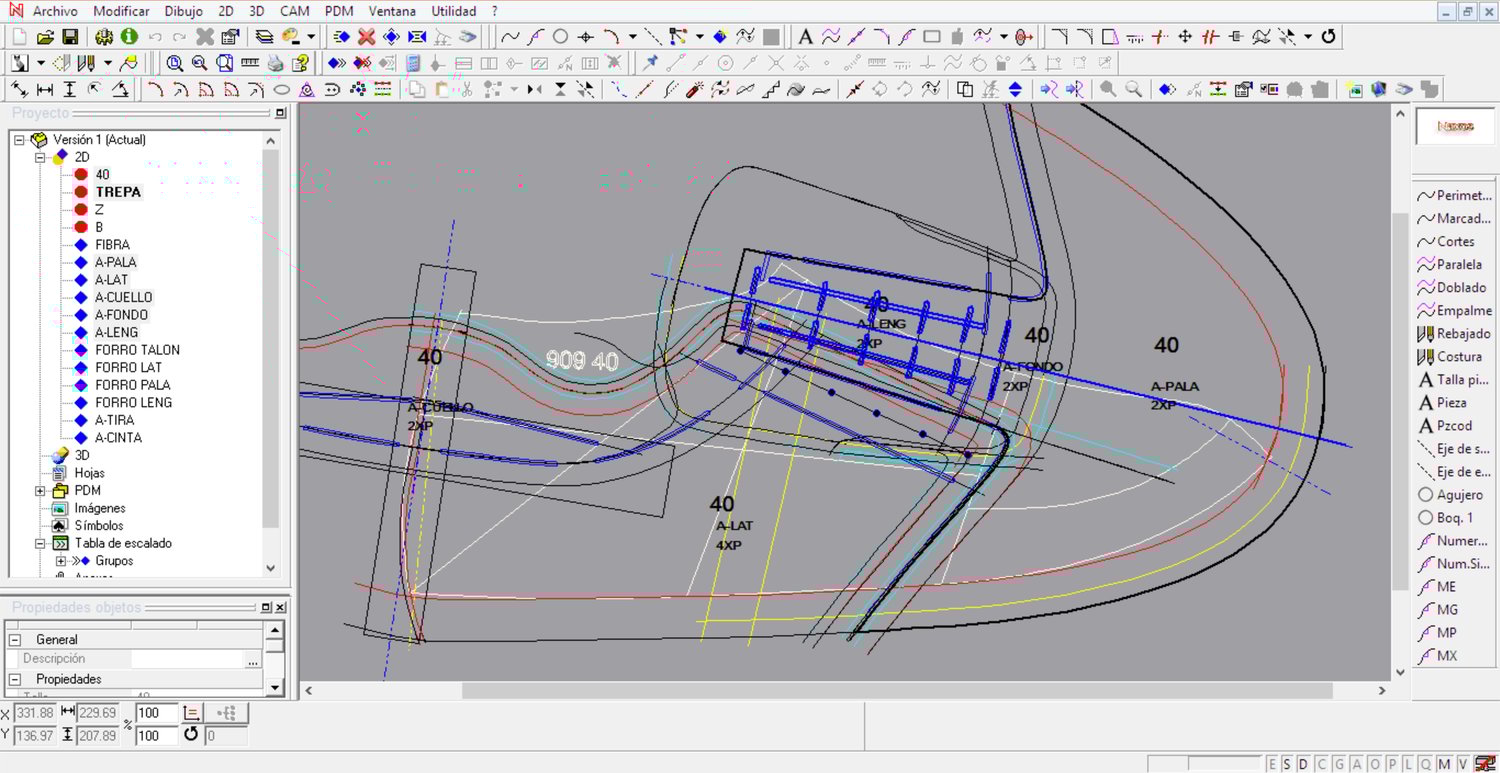Click the Descripción ellipsis browse button
Screen dimensions: 1500x773
point(253,660)
